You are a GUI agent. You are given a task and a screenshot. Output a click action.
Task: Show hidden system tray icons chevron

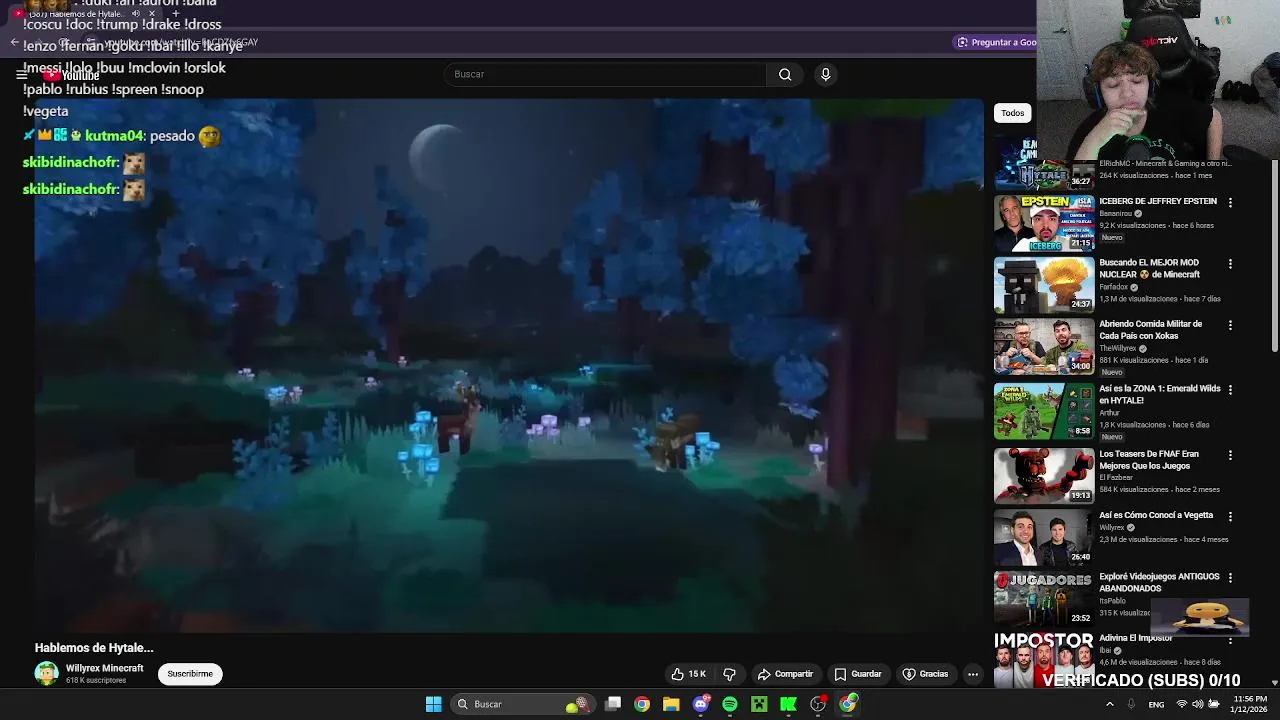click(1109, 704)
